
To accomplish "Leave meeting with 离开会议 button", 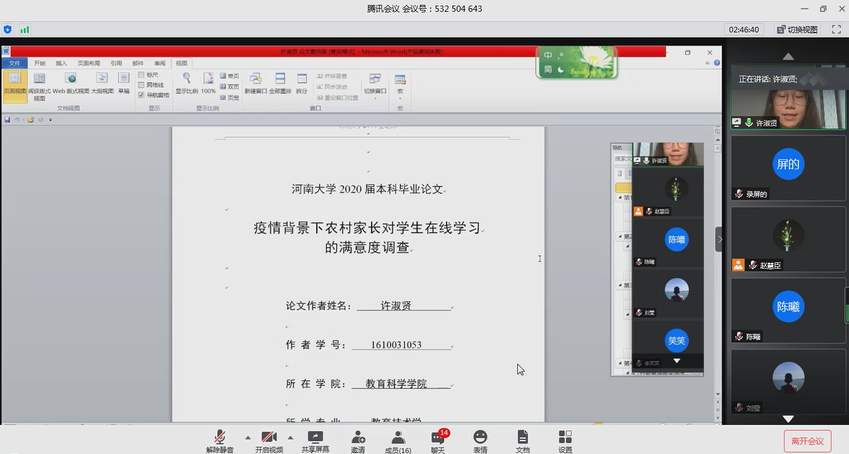I will coord(807,441).
